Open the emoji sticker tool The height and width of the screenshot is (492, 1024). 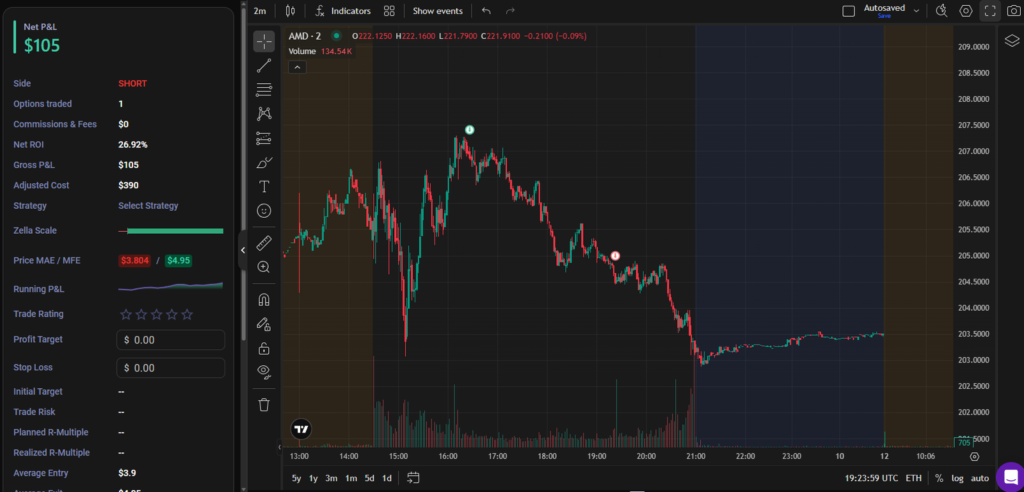264,211
